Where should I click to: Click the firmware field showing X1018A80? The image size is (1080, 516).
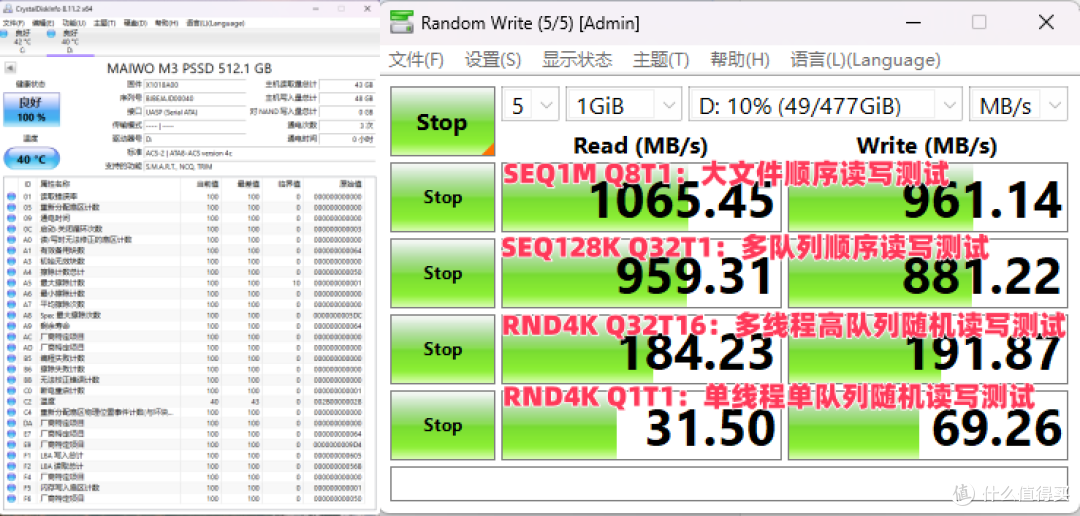point(195,85)
